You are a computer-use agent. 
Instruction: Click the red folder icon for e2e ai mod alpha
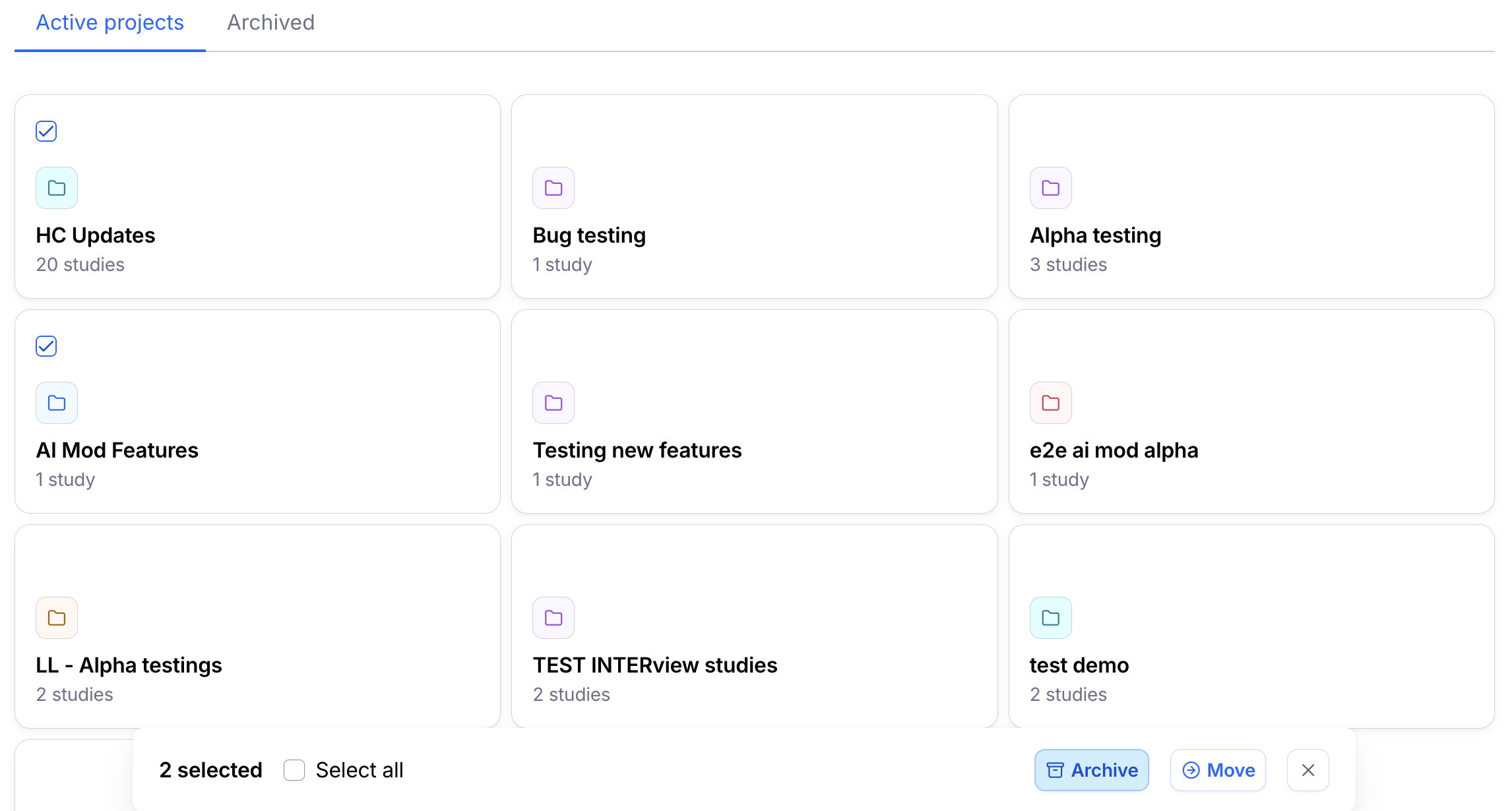tap(1050, 403)
